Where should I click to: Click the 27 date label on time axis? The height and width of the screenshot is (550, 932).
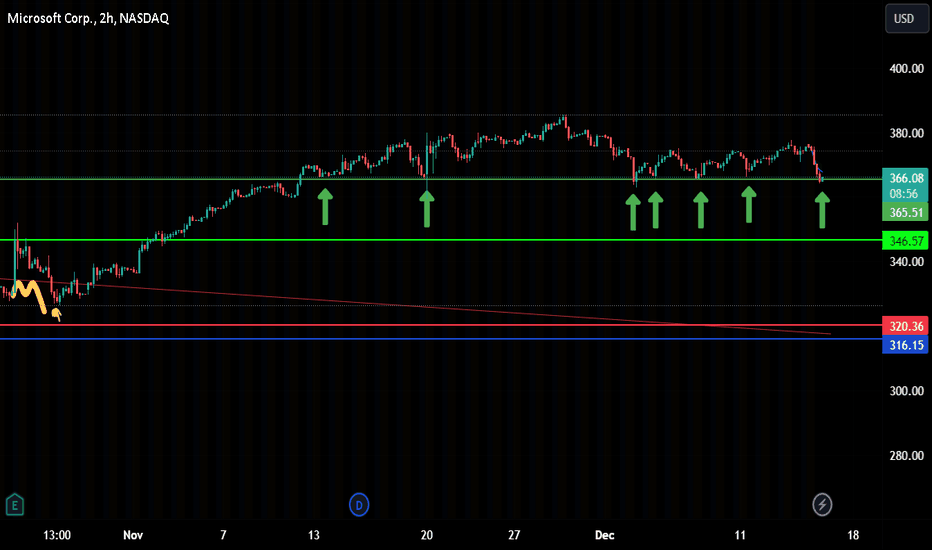tap(514, 535)
